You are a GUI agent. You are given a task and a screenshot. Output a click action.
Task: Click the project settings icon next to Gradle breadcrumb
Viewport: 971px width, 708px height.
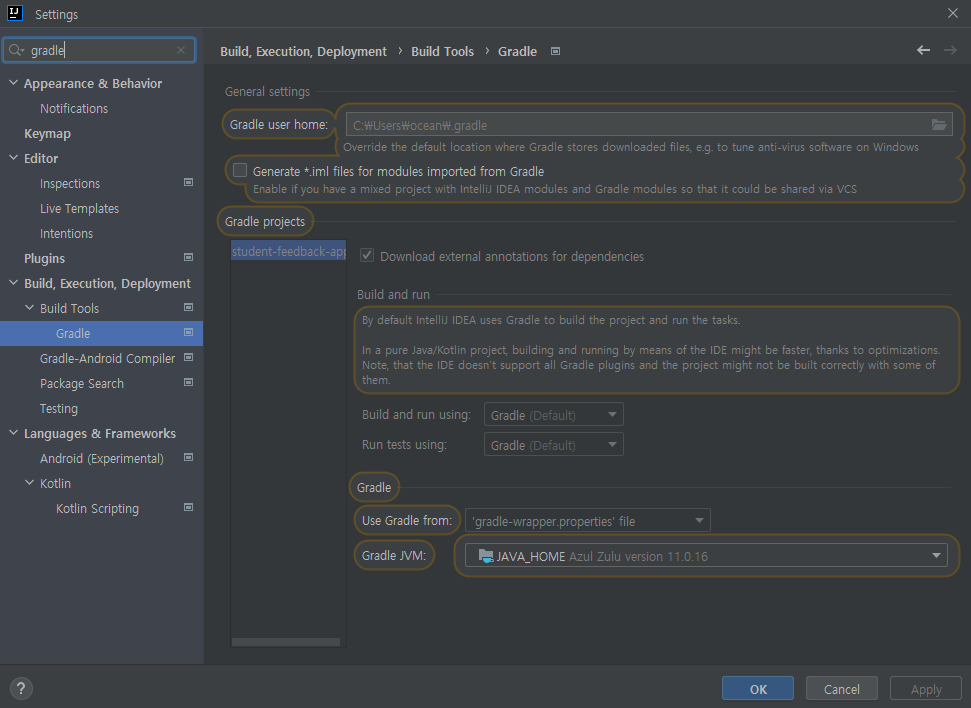pyautogui.click(x=555, y=51)
